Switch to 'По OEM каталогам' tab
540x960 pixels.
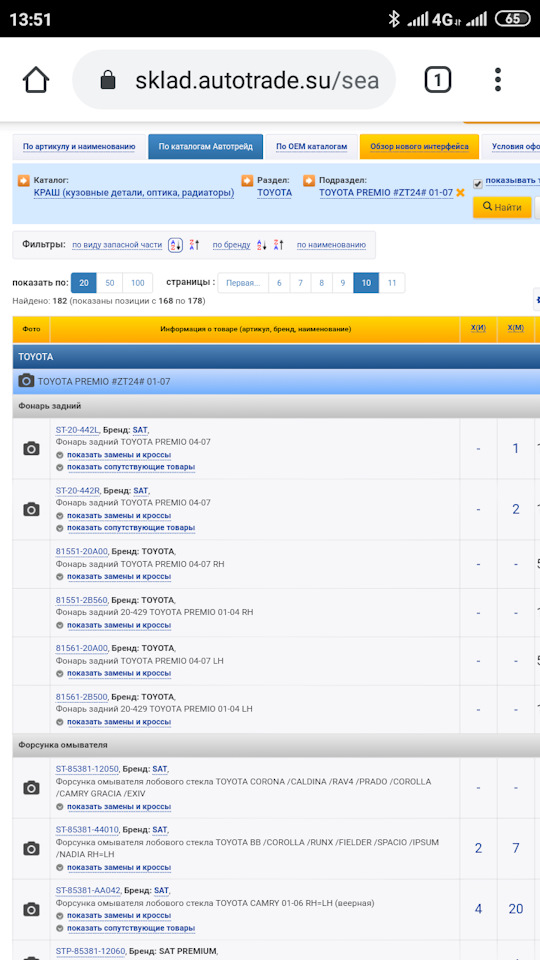pyautogui.click(x=312, y=147)
